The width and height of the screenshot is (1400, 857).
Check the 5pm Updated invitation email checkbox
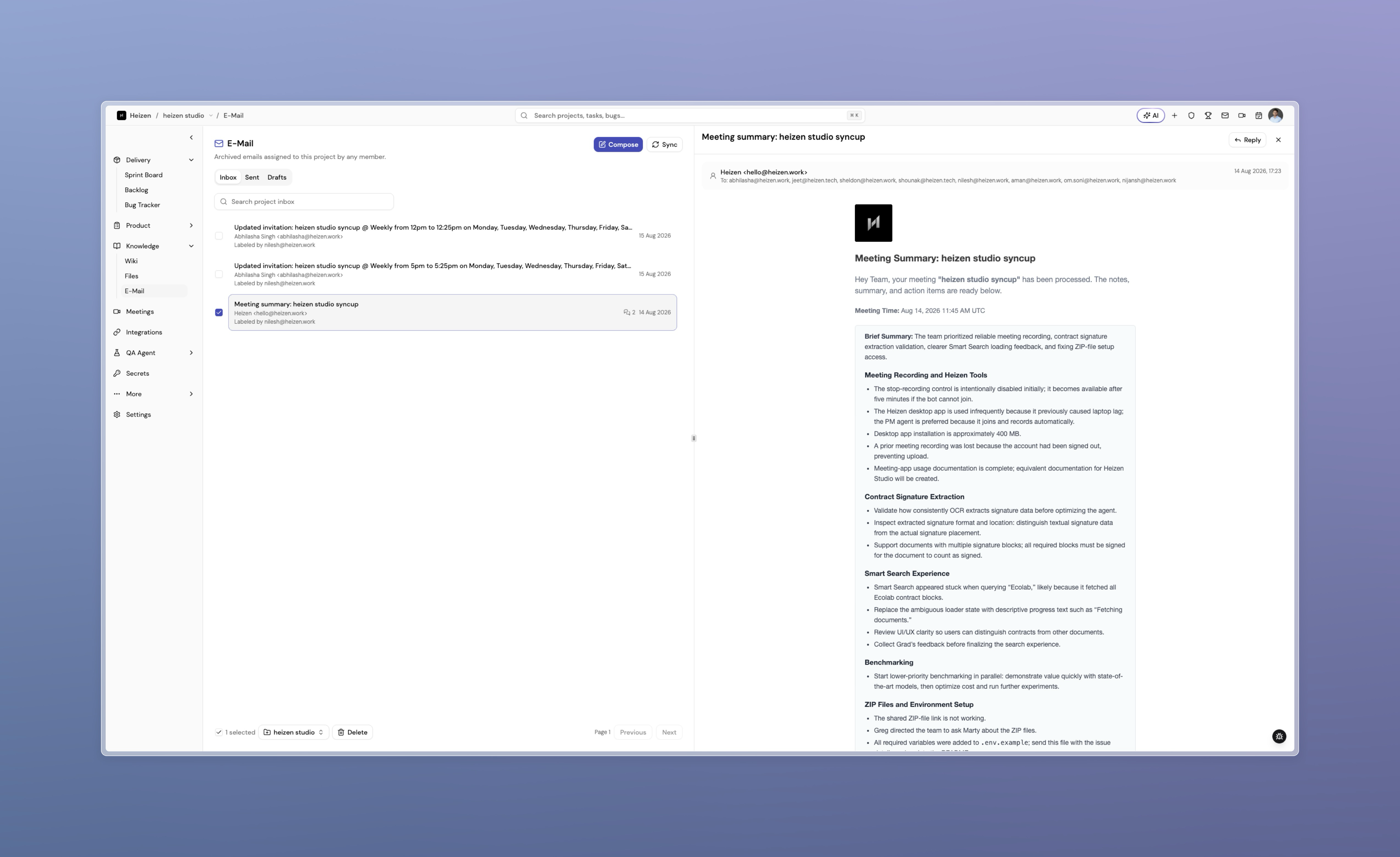[219, 274]
